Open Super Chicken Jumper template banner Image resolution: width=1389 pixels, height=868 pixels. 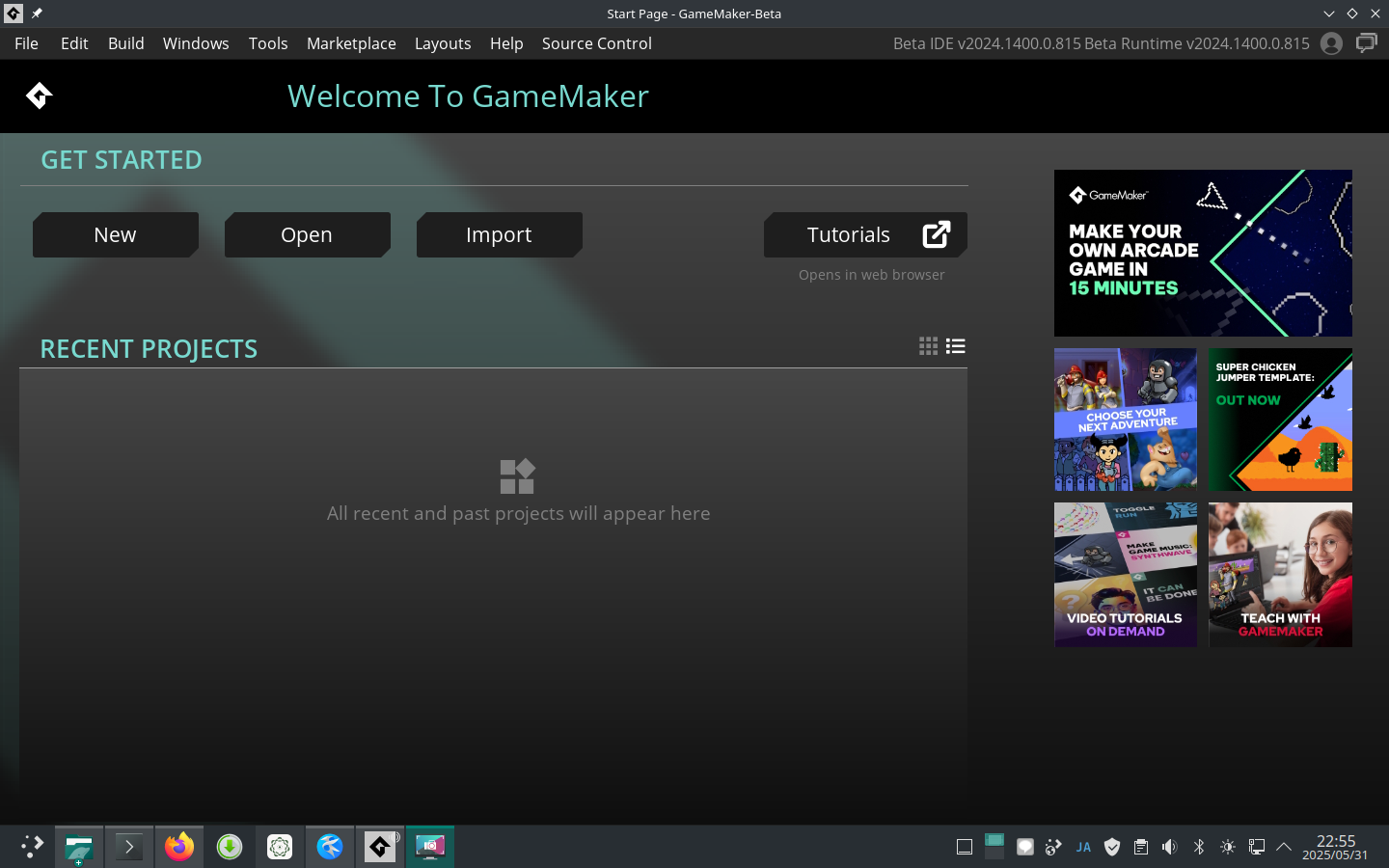coord(1280,420)
